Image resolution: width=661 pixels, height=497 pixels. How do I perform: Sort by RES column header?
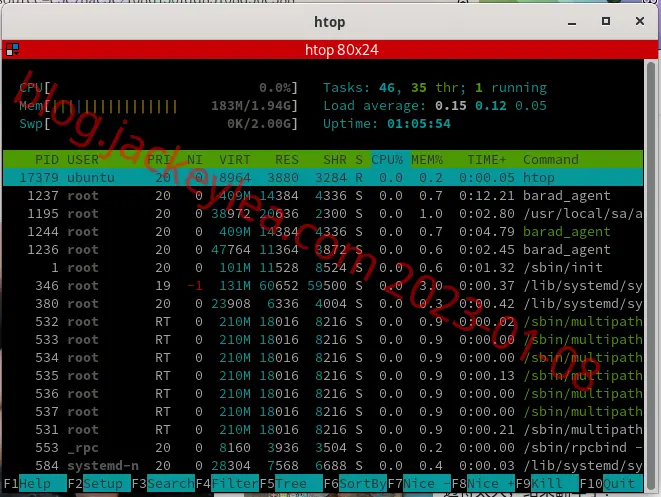287,160
